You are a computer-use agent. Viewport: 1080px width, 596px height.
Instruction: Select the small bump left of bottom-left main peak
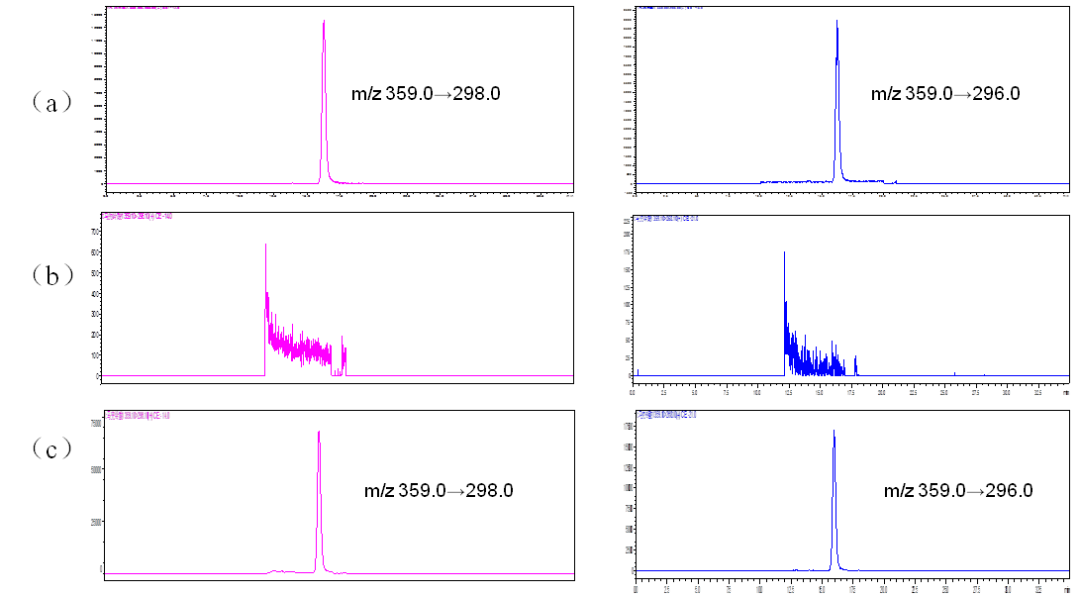(x=275, y=570)
